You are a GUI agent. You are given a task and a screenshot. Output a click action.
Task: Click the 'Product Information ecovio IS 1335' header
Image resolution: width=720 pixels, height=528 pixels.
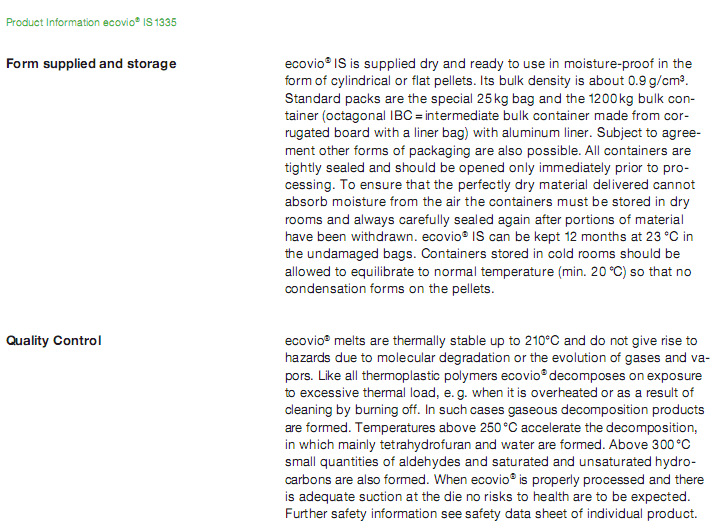click(x=94, y=21)
